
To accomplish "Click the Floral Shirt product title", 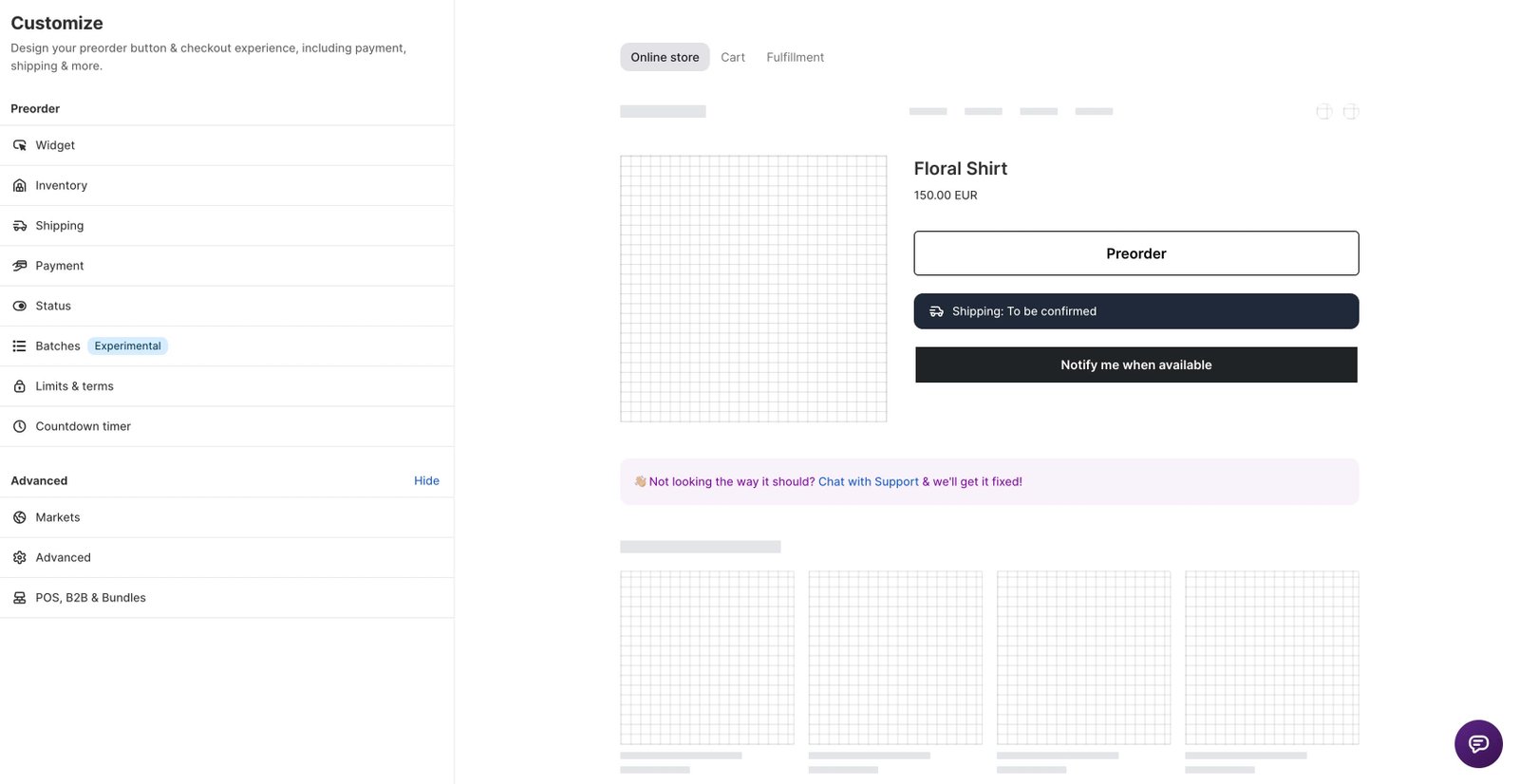I will click(961, 168).
